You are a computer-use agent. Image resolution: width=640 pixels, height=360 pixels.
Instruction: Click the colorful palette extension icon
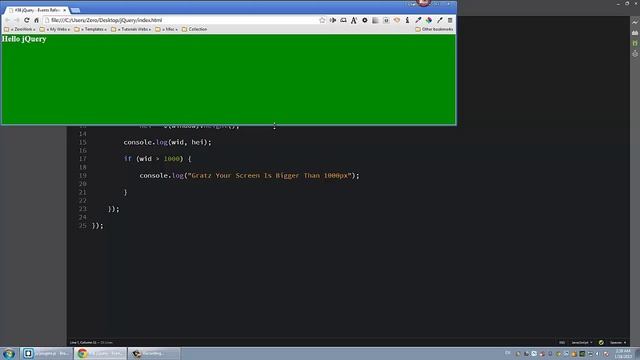[429, 20]
